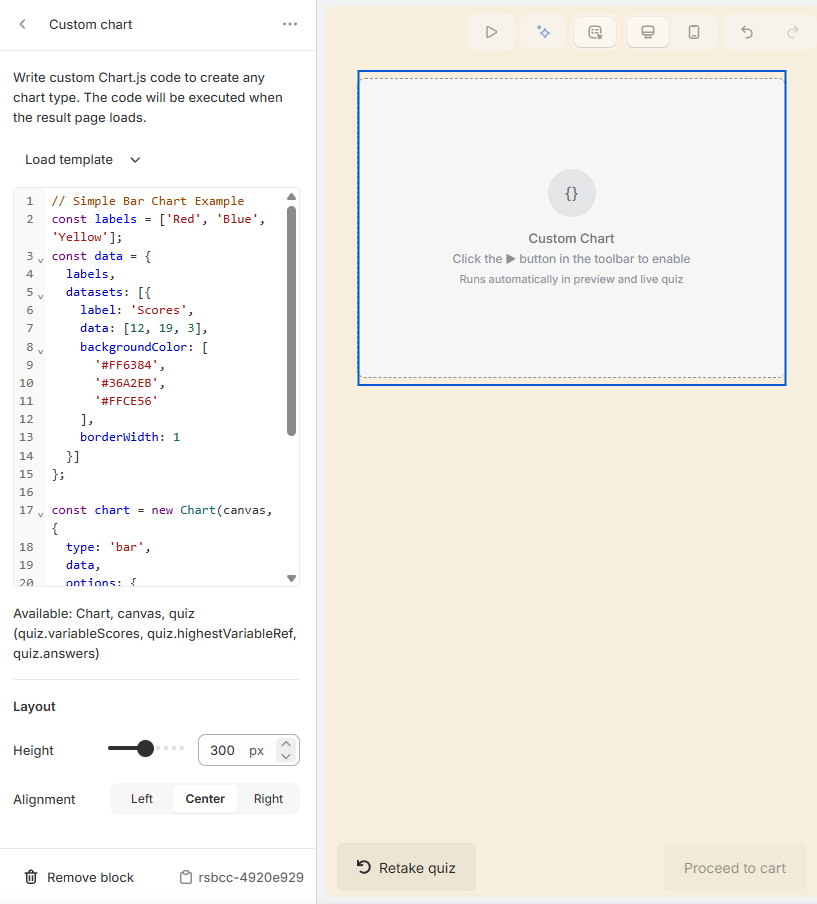Click the redo arrow in the toolbar
Image resolution: width=817 pixels, height=904 pixels.
point(792,31)
